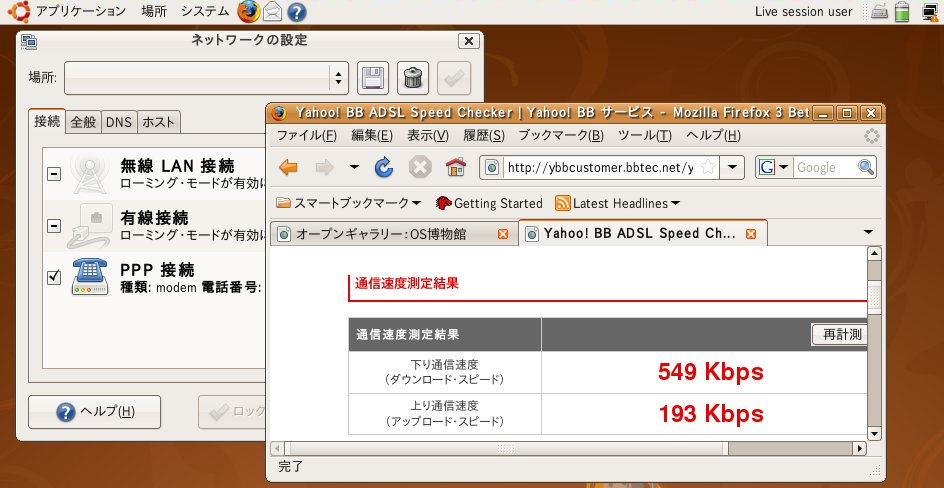Uncheck the PPP 接続 checkbox

tap(54, 277)
